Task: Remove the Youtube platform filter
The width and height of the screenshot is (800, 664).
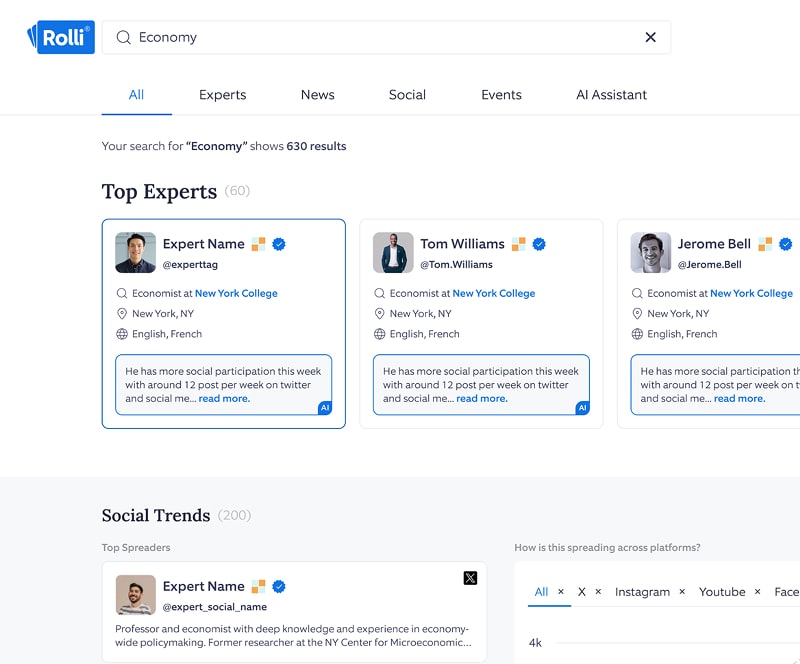Action: click(x=758, y=592)
